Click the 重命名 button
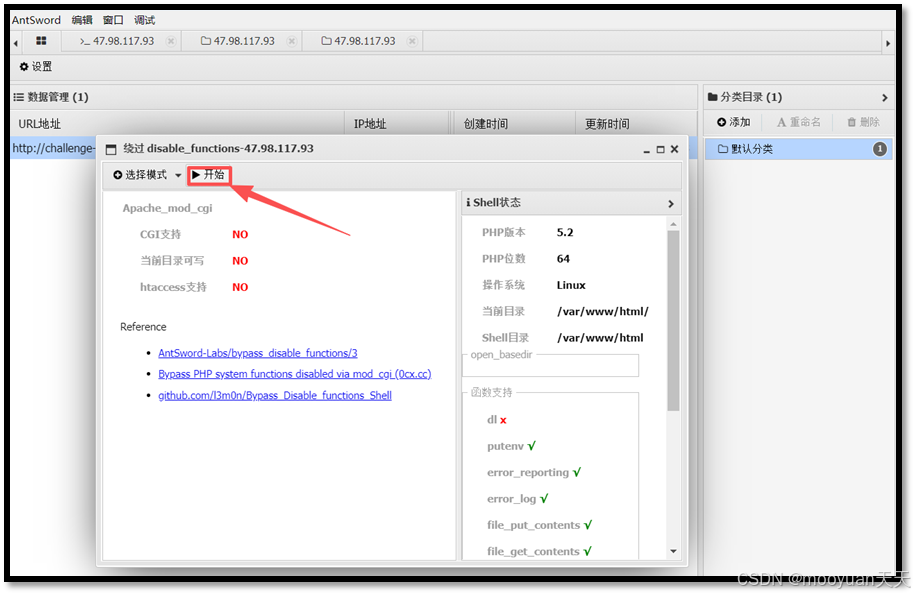The height and width of the screenshot is (595, 915). [799, 122]
